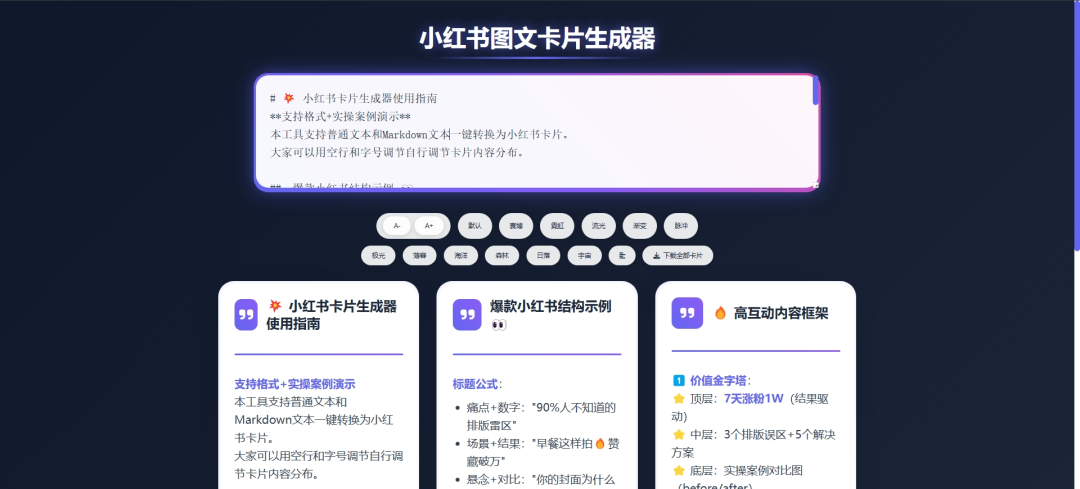Click the quote icon on the 使用指南 card
The image size is (1080, 489).
[x=246, y=315]
